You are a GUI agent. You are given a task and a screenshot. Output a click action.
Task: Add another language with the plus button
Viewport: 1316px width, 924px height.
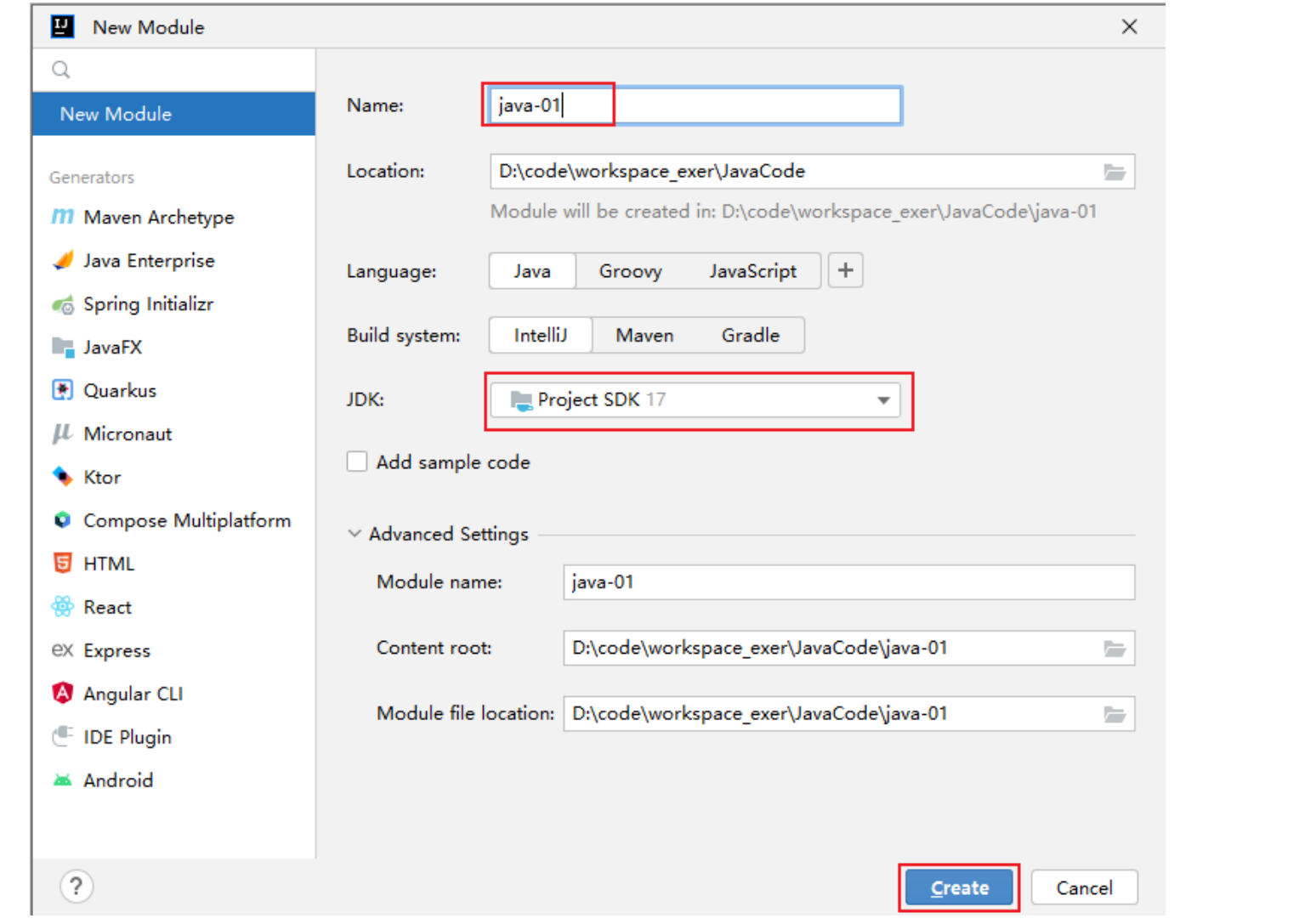[x=846, y=270]
